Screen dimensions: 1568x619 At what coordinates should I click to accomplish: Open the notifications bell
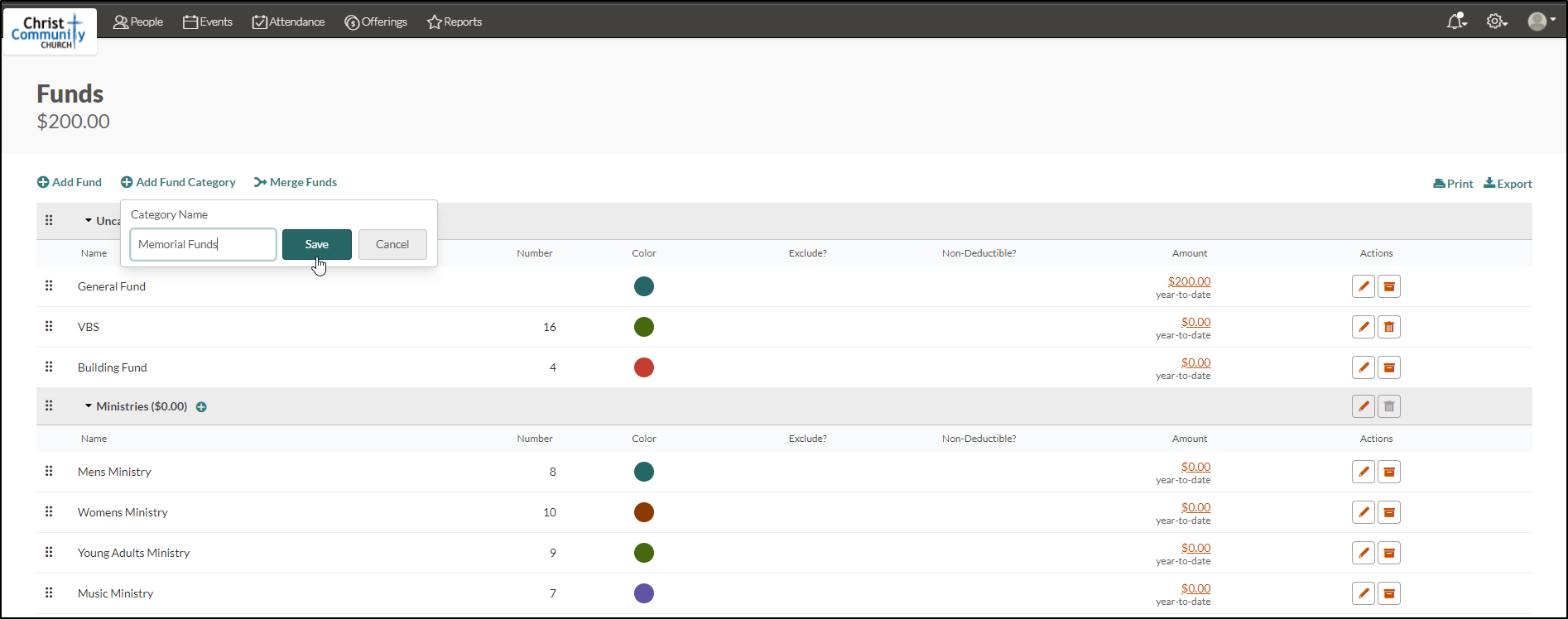pyautogui.click(x=1456, y=22)
